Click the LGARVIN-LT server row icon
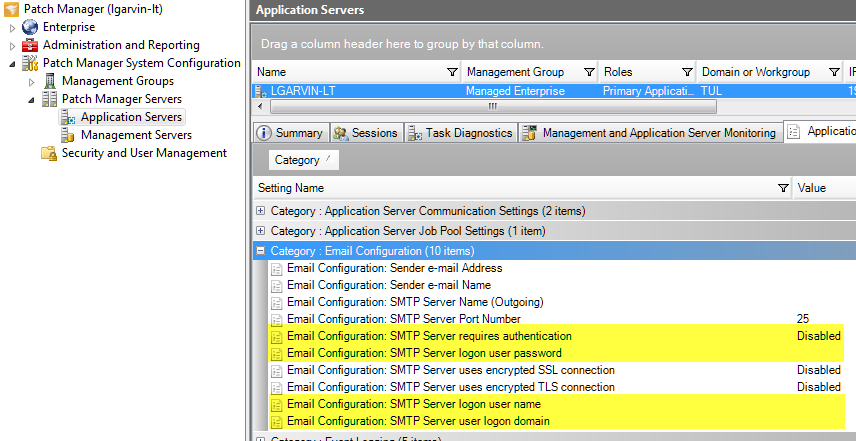856x441 pixels. pyautogui.click(x=261, y=92)
